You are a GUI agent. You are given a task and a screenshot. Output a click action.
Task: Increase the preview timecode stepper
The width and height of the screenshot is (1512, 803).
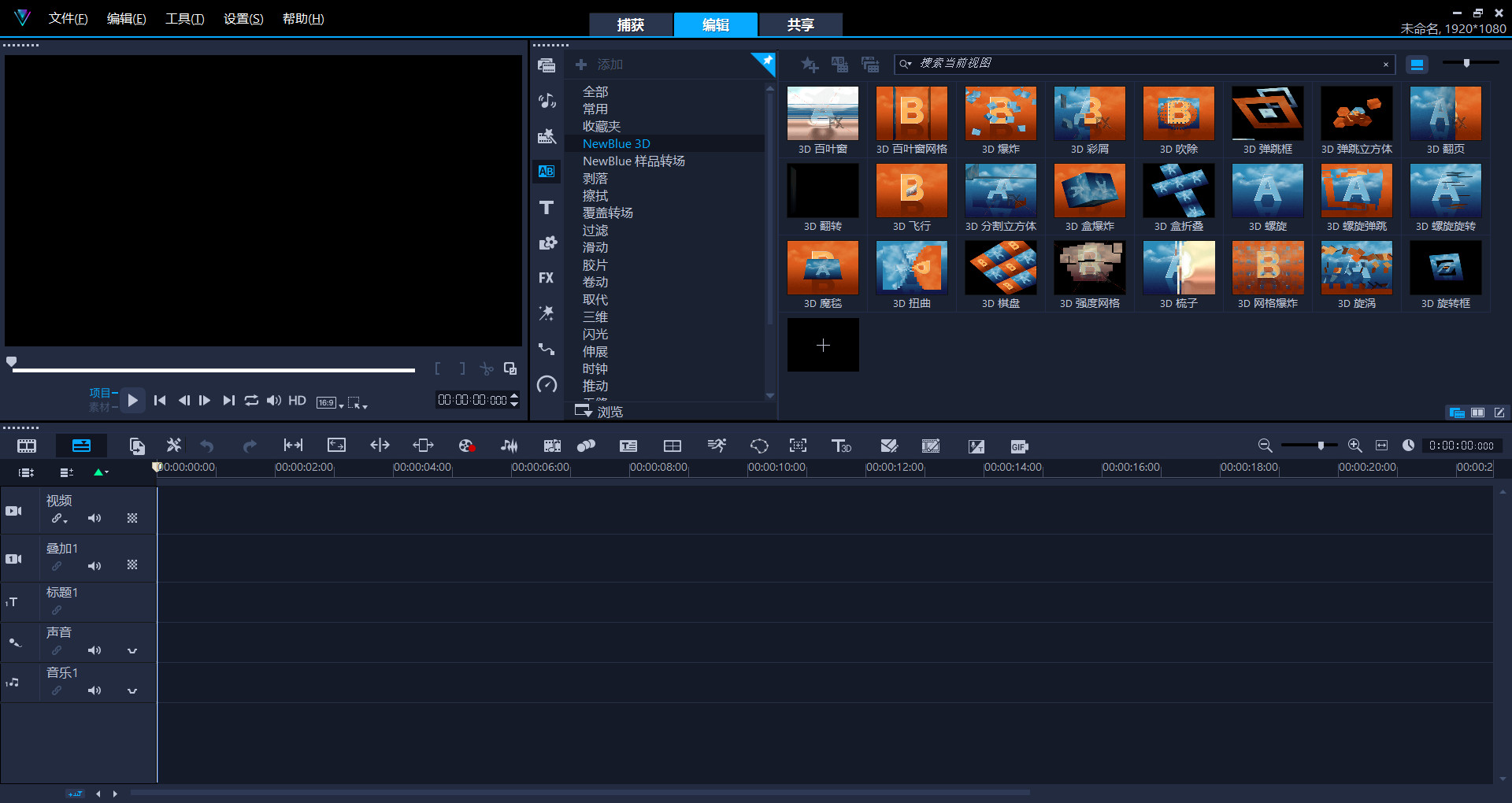pyautogui.click(x=514, y=396)
